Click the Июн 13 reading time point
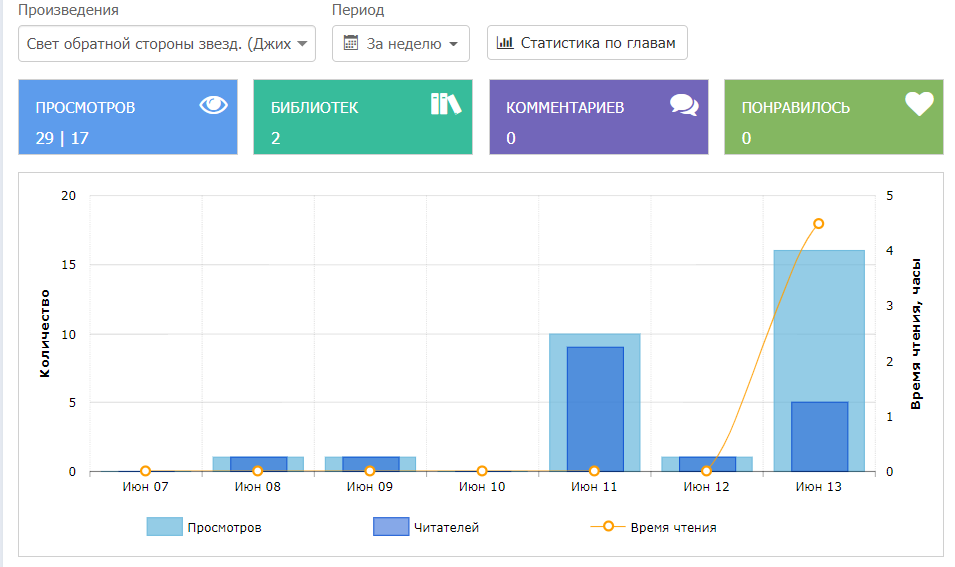955x567 pixels. point(818,223)
